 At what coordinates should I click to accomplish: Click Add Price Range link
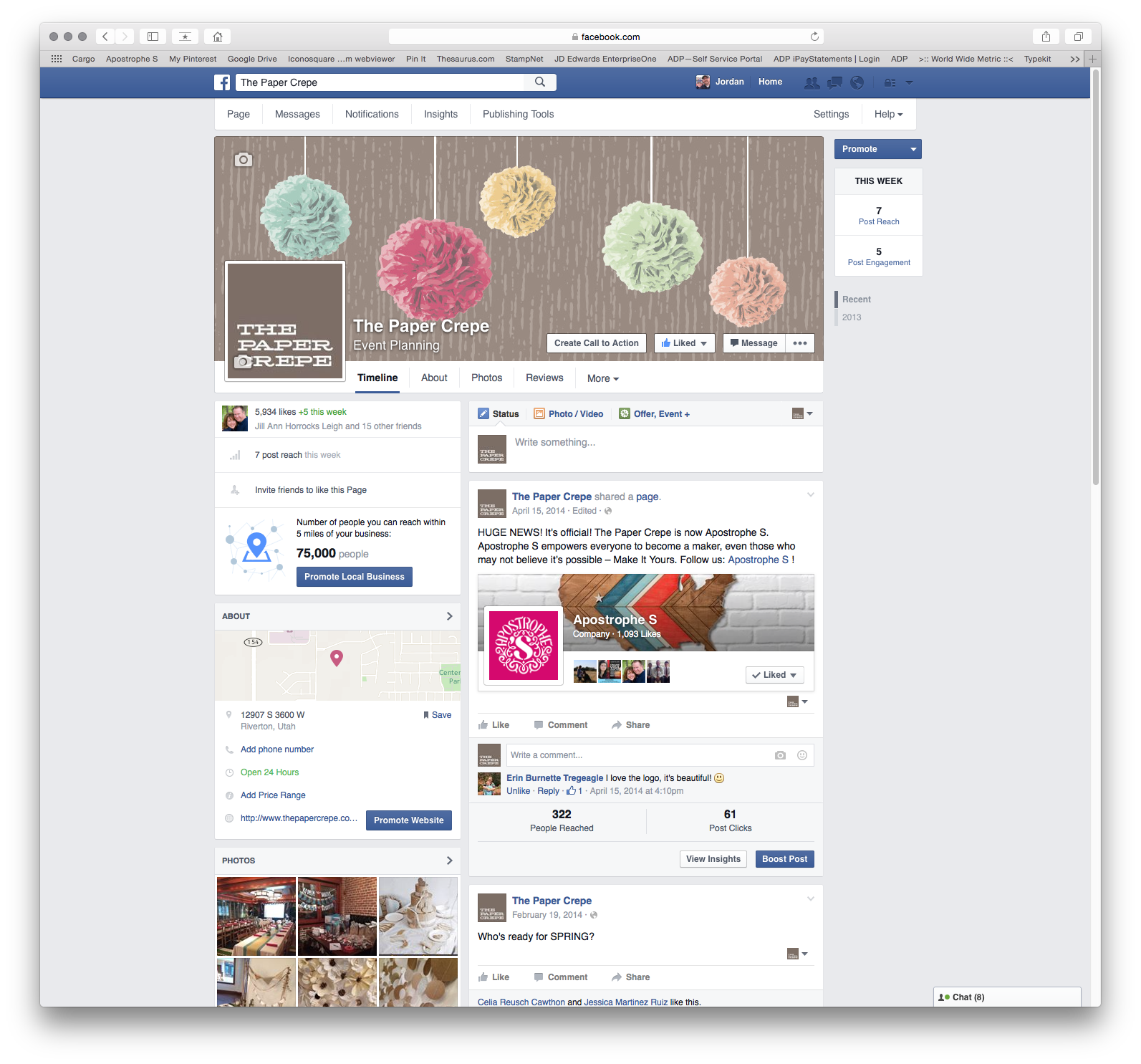point(273,795)
